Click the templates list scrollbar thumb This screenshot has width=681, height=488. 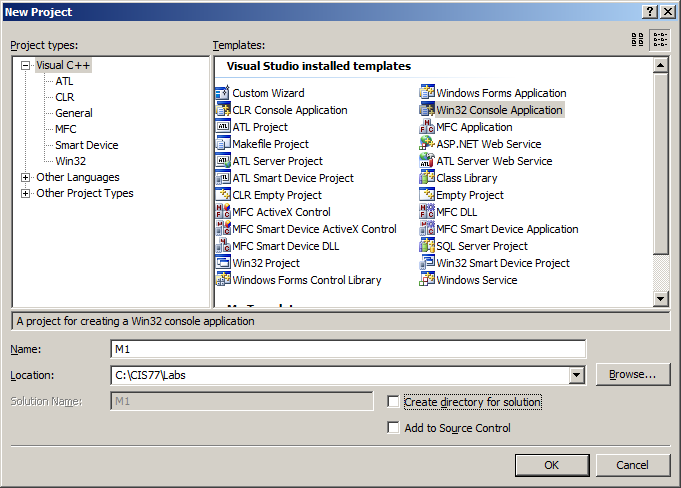point(660,164)
